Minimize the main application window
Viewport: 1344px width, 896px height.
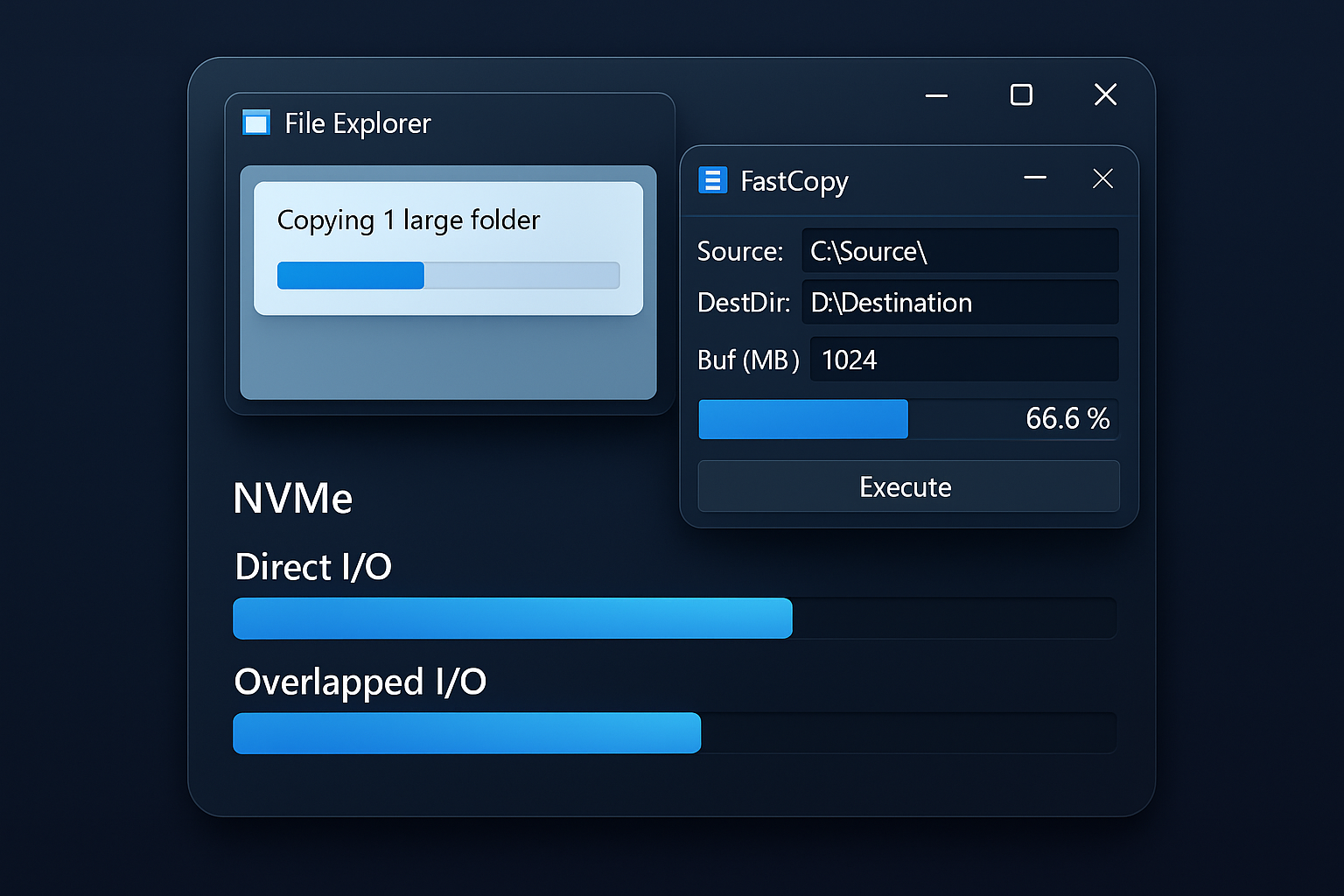936,95
